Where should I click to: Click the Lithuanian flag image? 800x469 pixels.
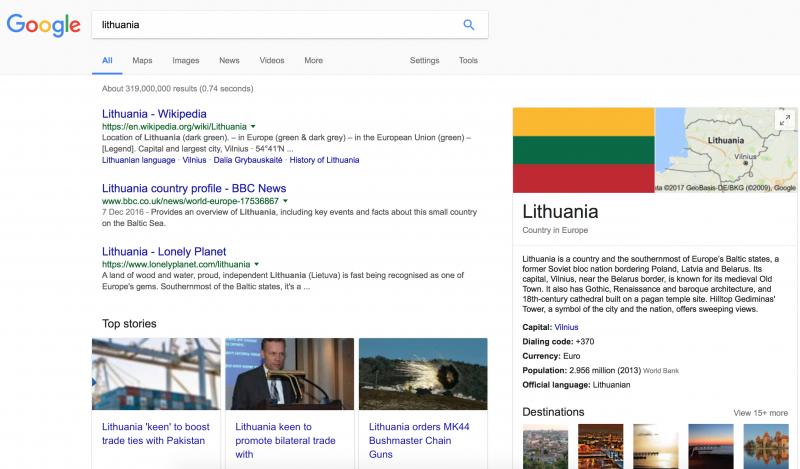(584, 150)
